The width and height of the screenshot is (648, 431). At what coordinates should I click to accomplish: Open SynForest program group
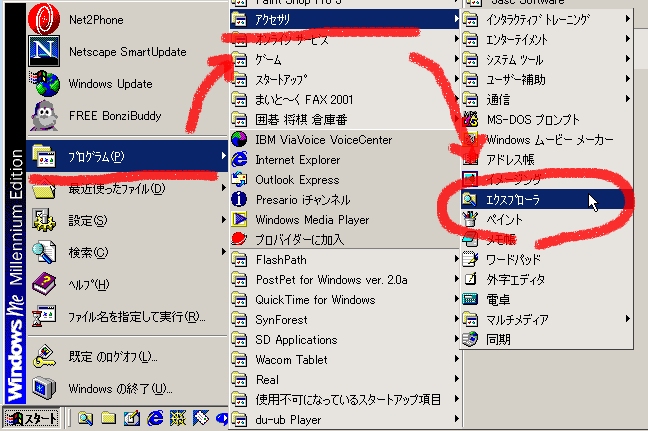pyautogui.click(x=344, y=319)
